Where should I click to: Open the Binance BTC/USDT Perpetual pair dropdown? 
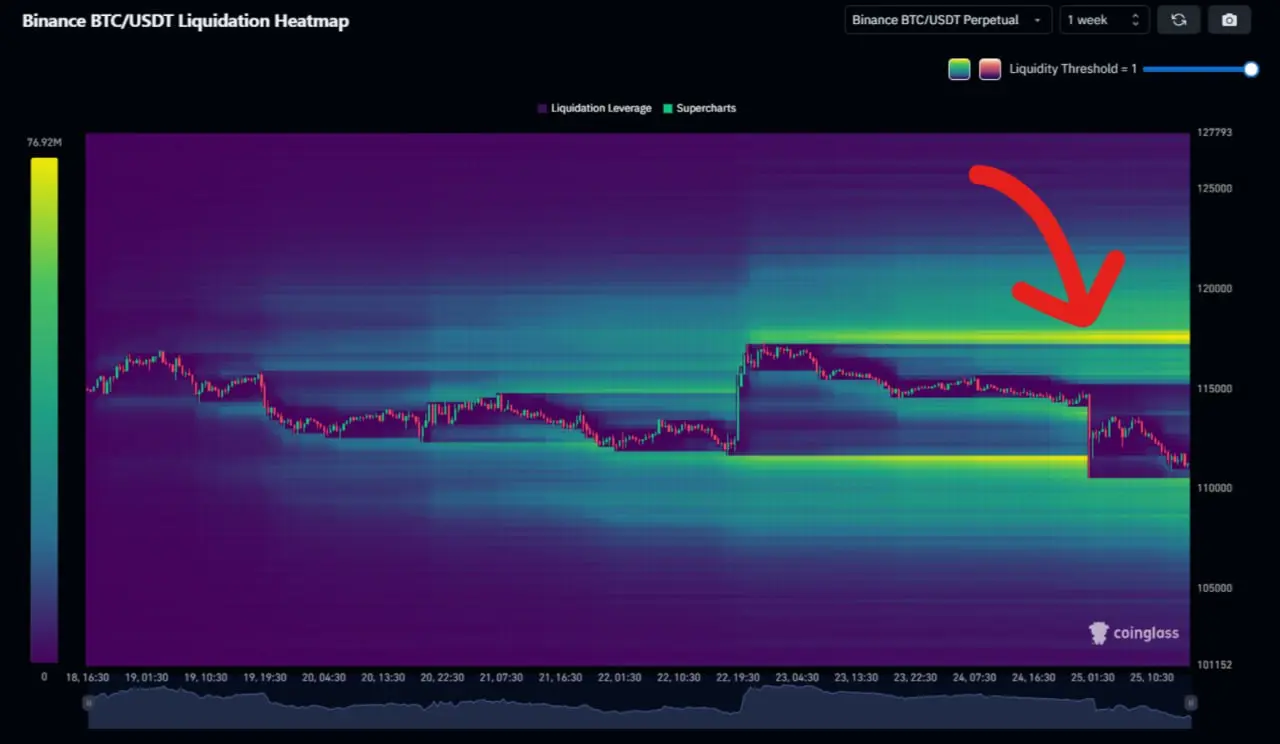947,20
